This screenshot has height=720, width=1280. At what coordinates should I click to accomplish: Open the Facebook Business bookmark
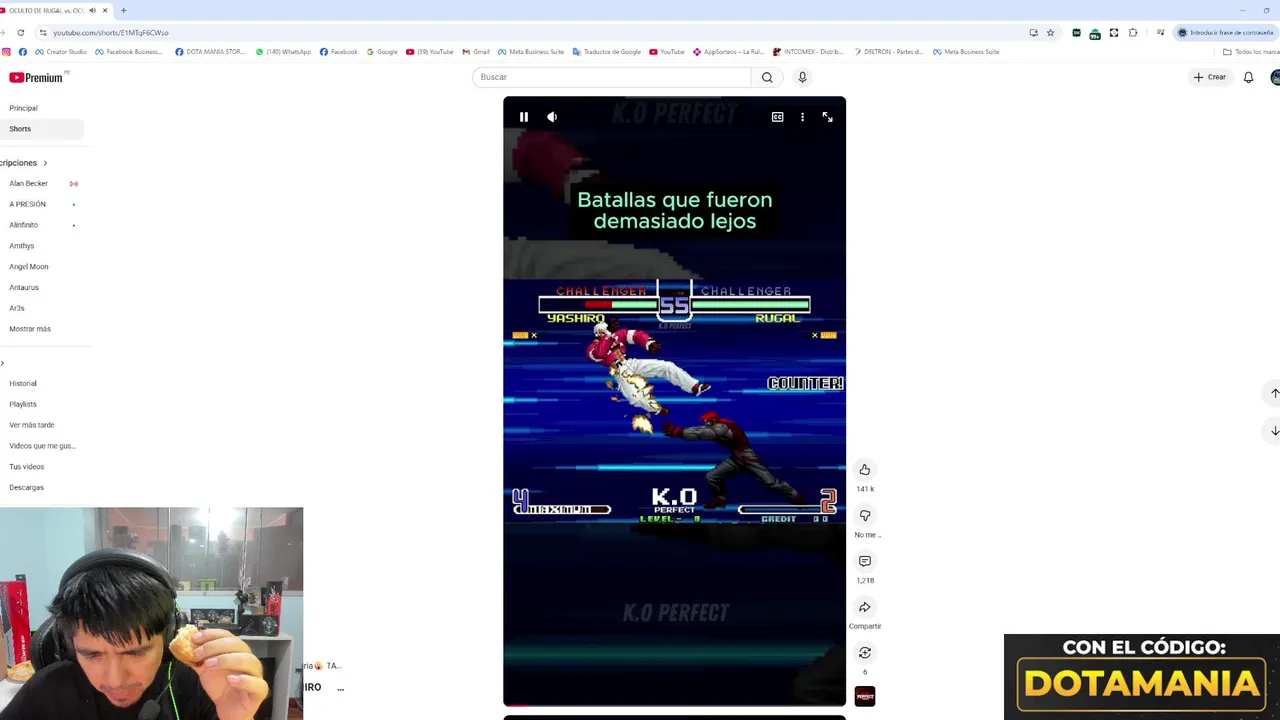click(129, 52)
